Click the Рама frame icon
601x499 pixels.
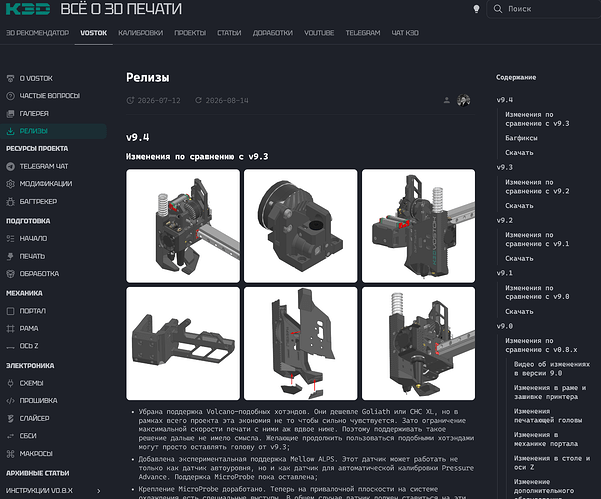[x=10, y=328]
